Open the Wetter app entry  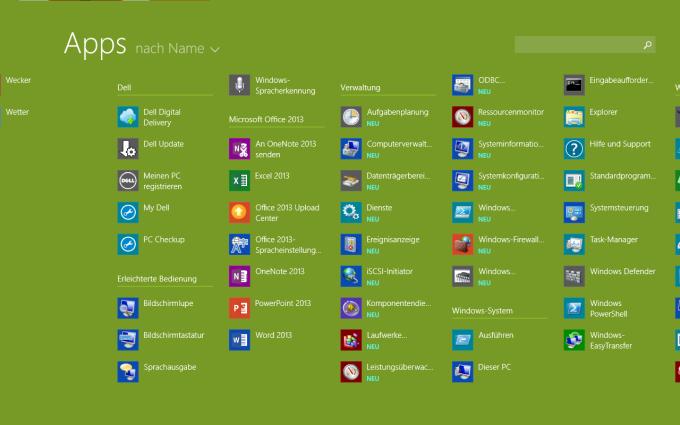click(x=17, y=112)
